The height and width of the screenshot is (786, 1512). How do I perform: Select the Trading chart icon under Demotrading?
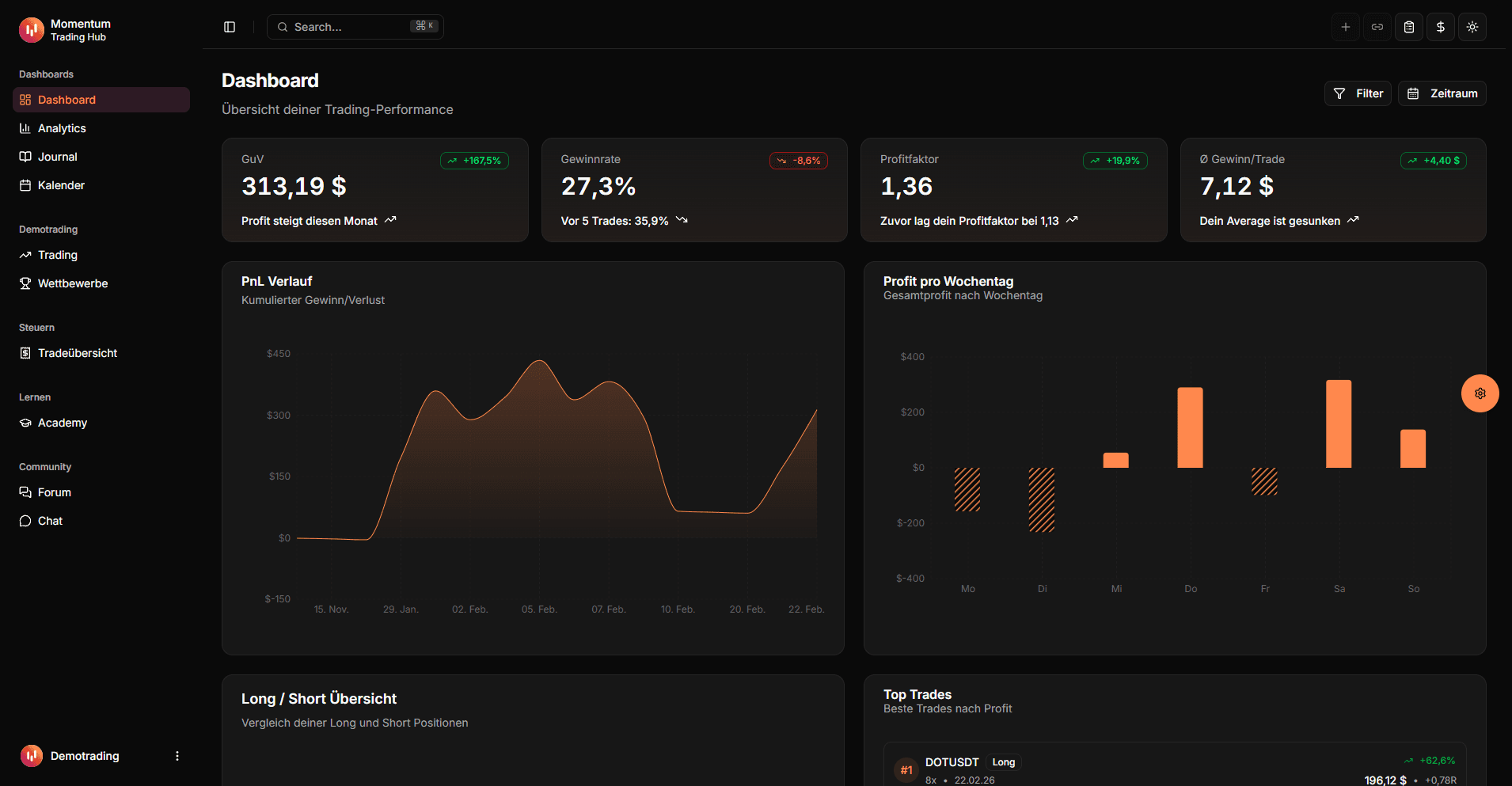pyautogui.click(x=25, y=255)
